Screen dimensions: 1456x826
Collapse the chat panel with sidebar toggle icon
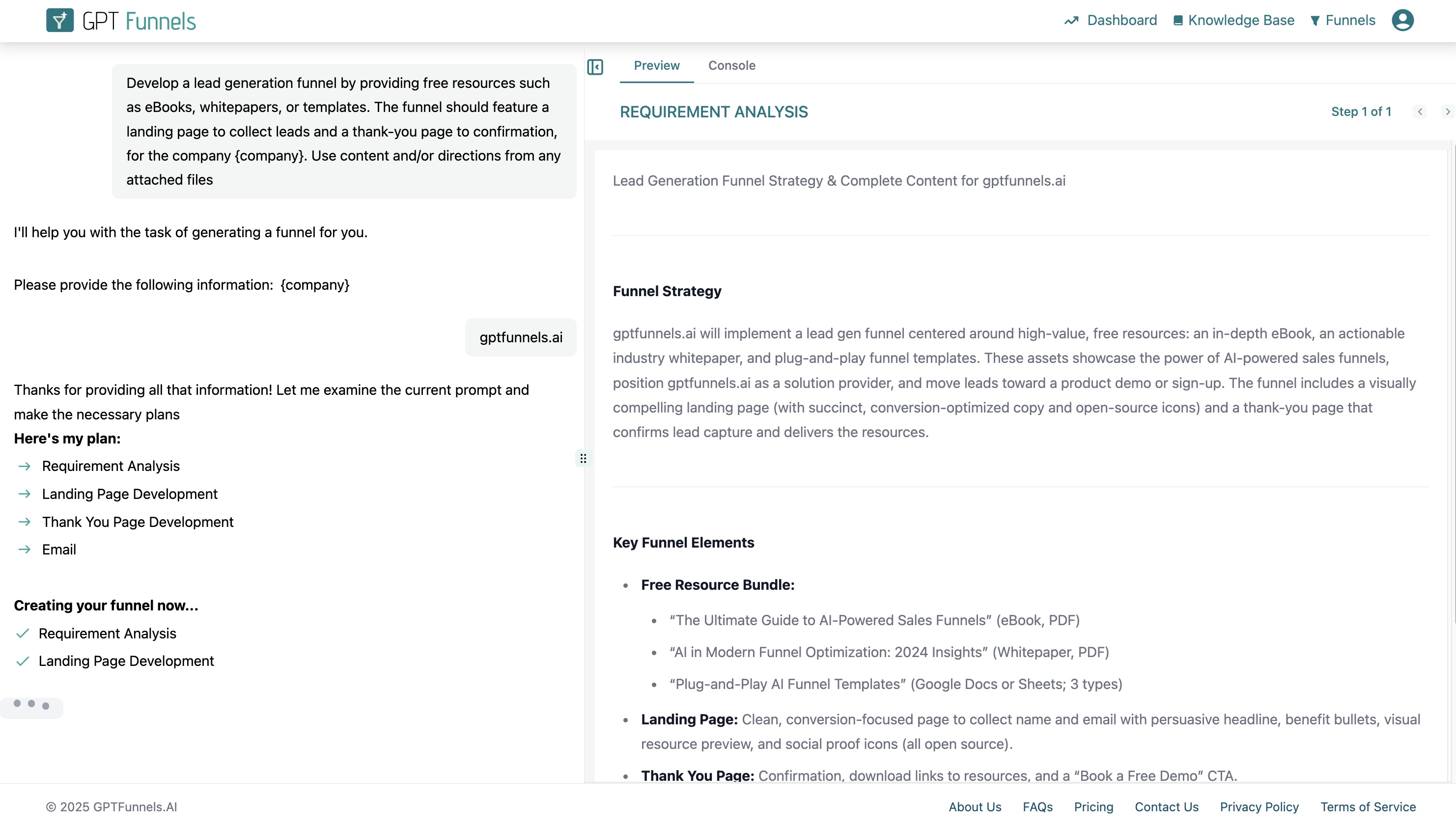click(595, 67)
